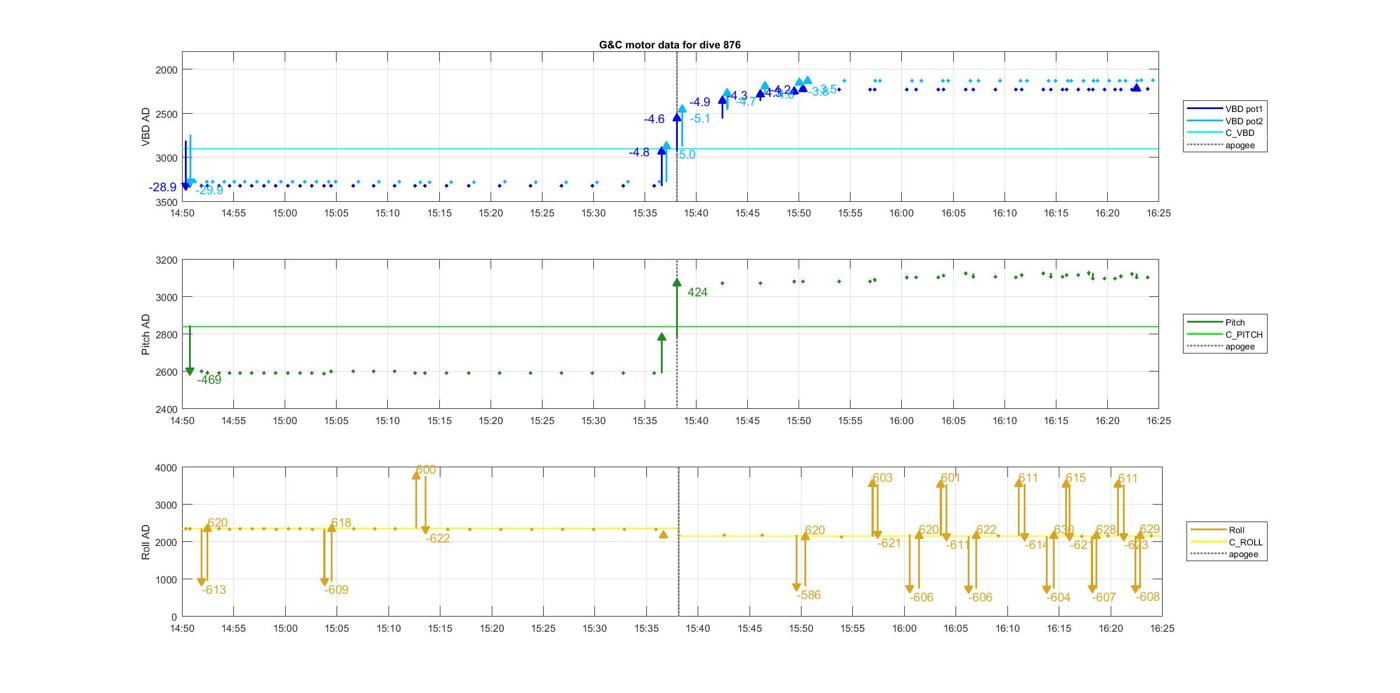Click the '600' roll data label
1400x693 pixels.
tap(426, 470)
